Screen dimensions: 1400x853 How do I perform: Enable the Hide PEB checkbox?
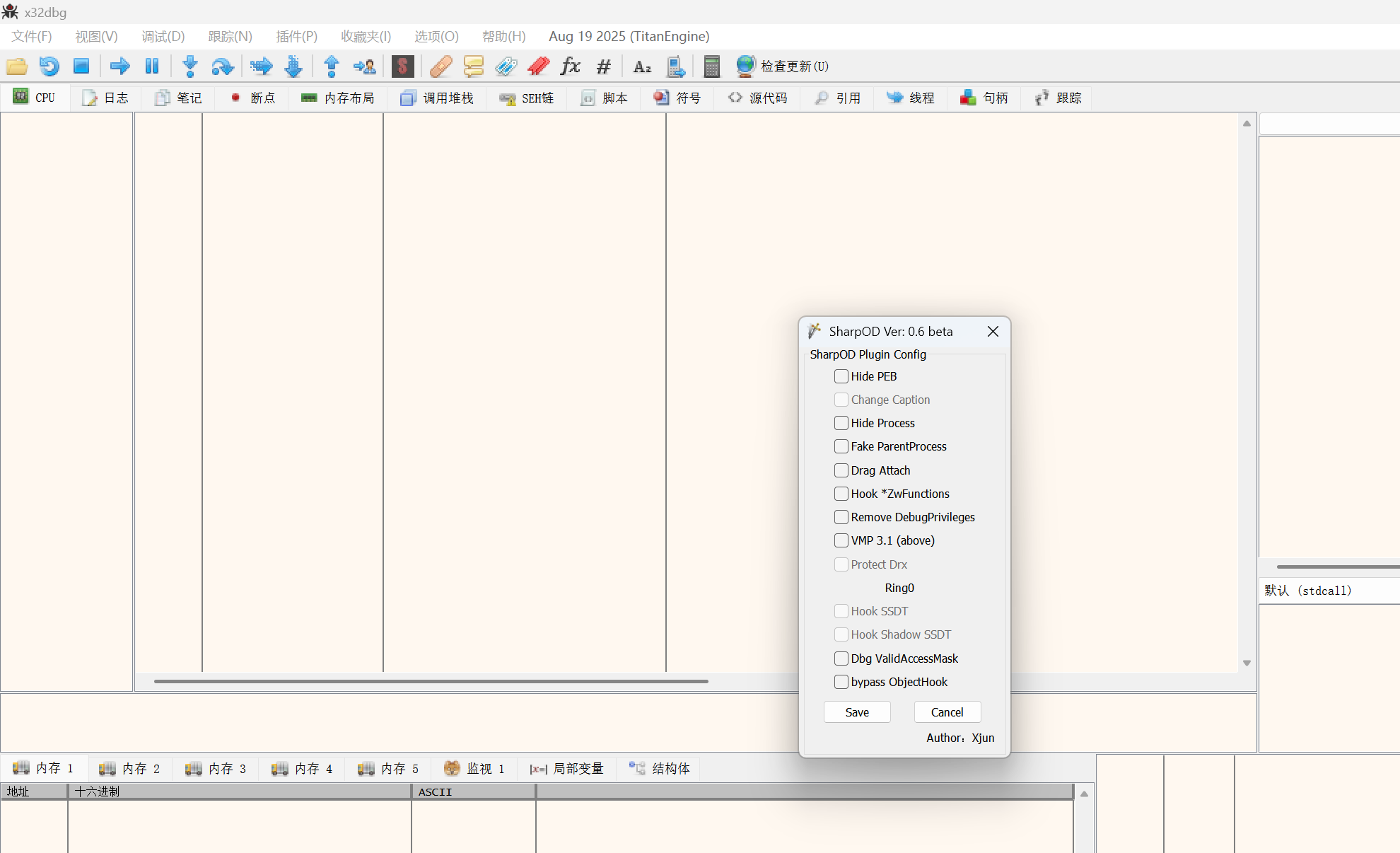[x=841, y=376]
